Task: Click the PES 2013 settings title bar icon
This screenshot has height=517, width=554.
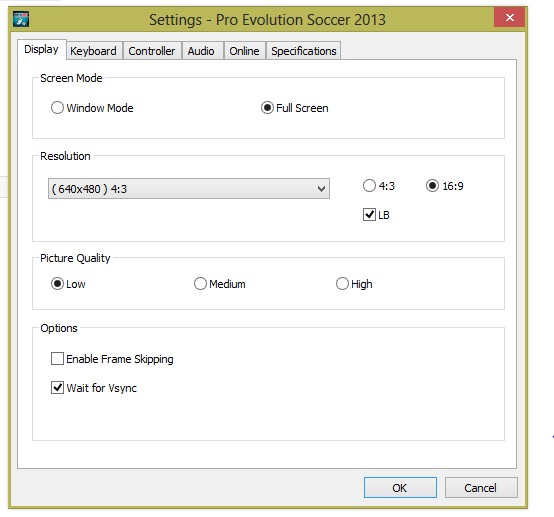Action: 21,19
